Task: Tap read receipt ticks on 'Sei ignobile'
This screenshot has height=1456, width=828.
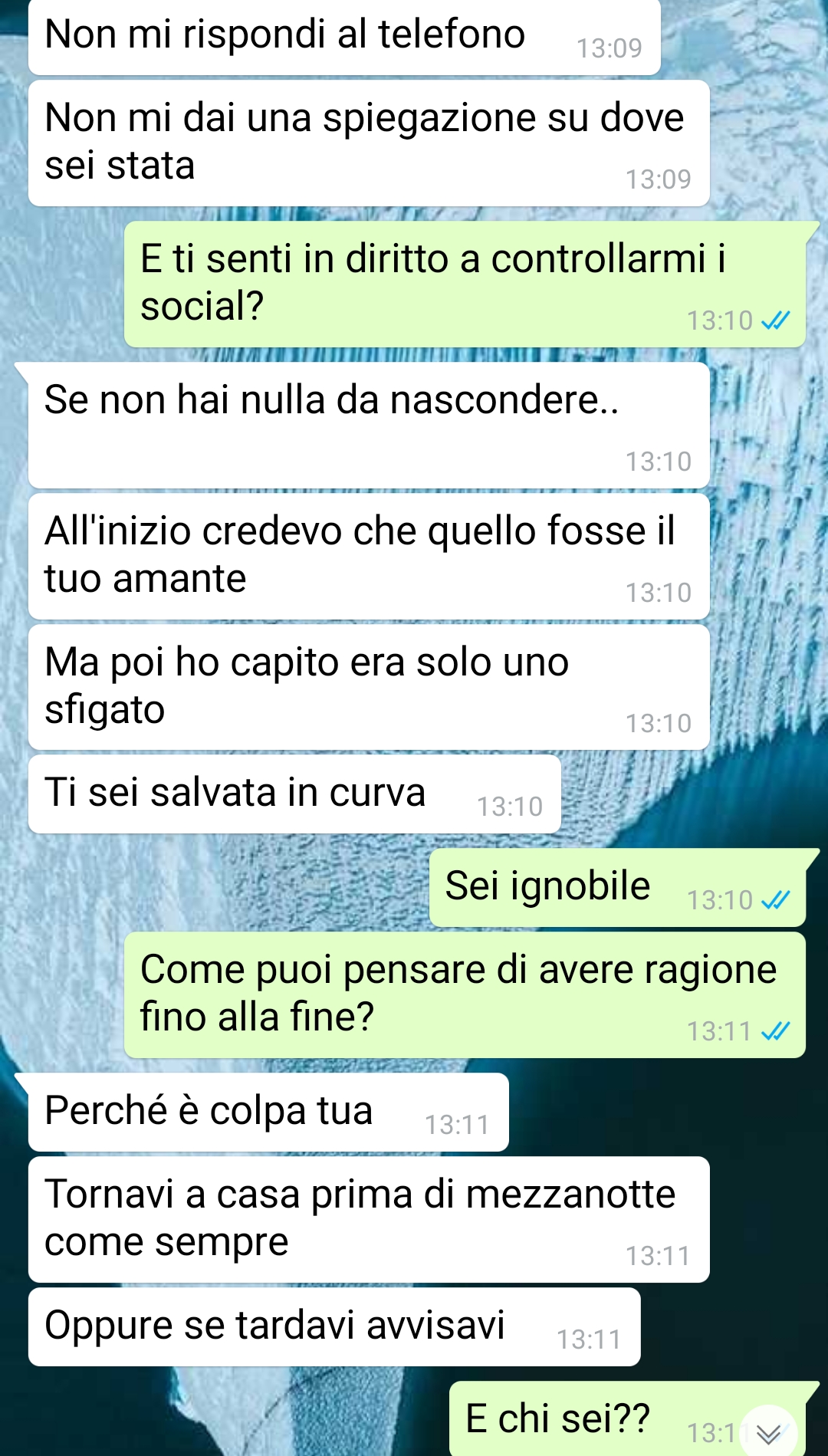Action: 775,900
